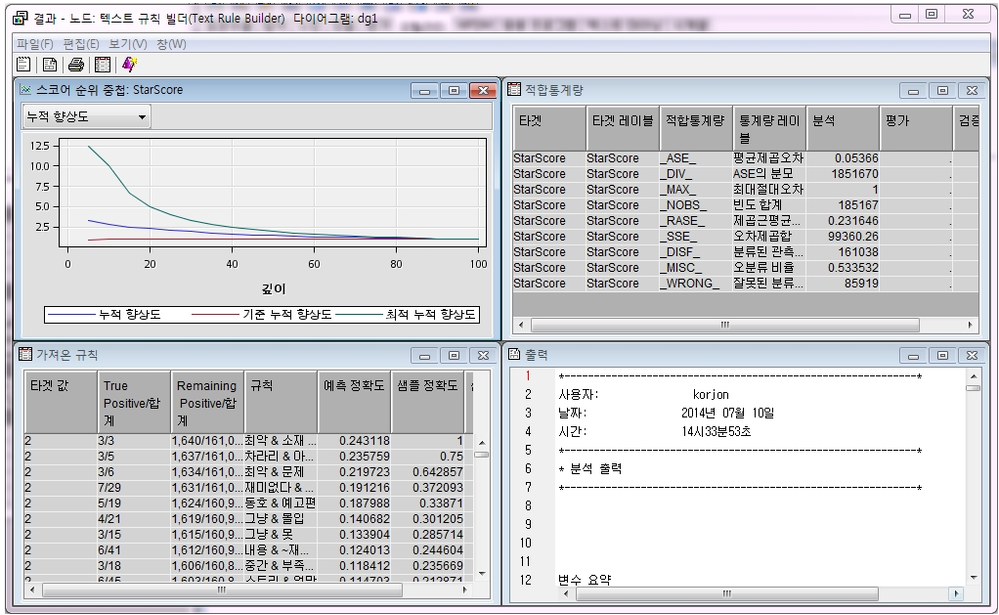Close the 적합통계량 panel
This screenshot has height=615, width=999.
pos(972,90)
